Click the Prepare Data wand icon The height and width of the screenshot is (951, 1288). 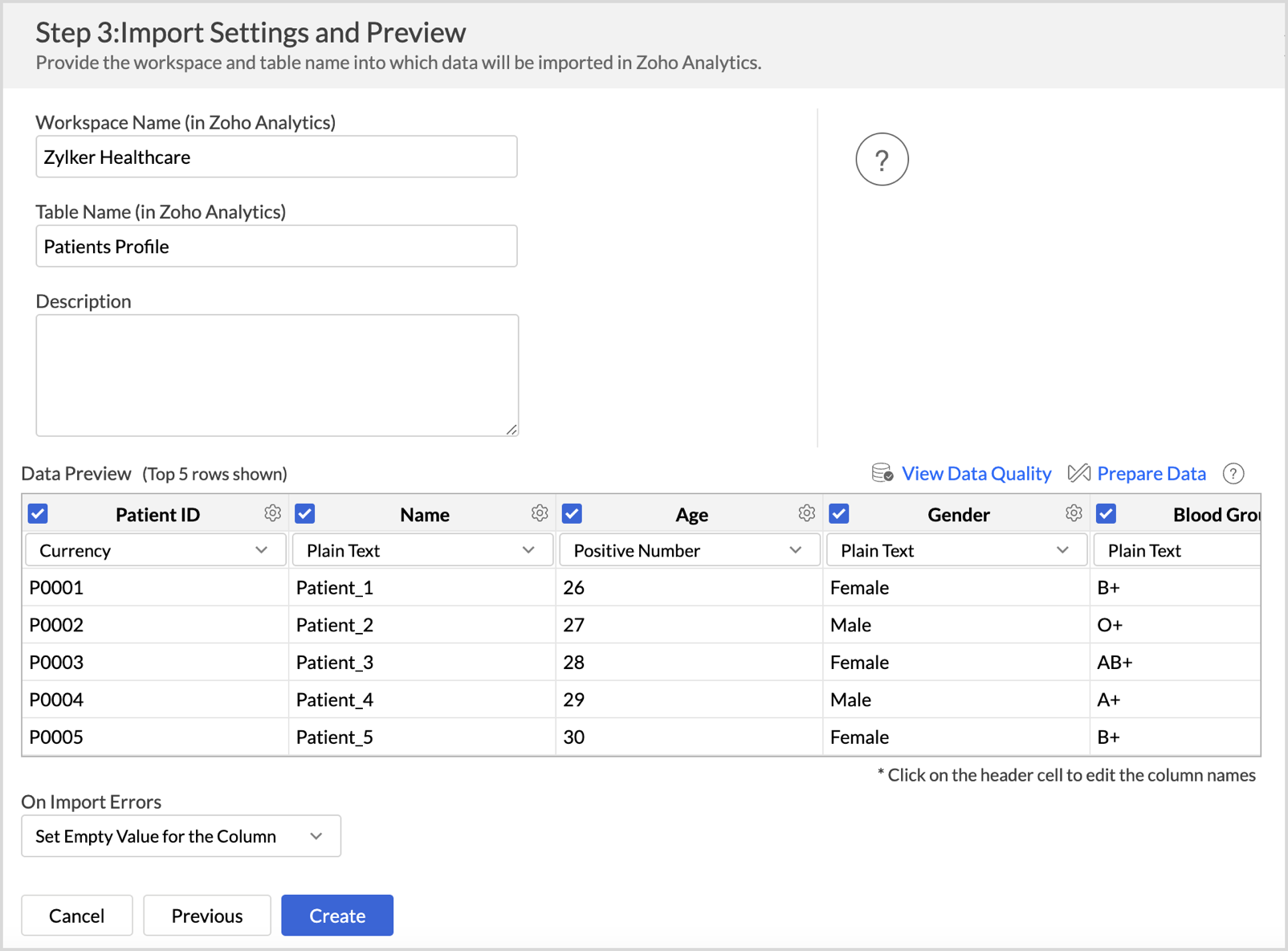pos(1078,473)
